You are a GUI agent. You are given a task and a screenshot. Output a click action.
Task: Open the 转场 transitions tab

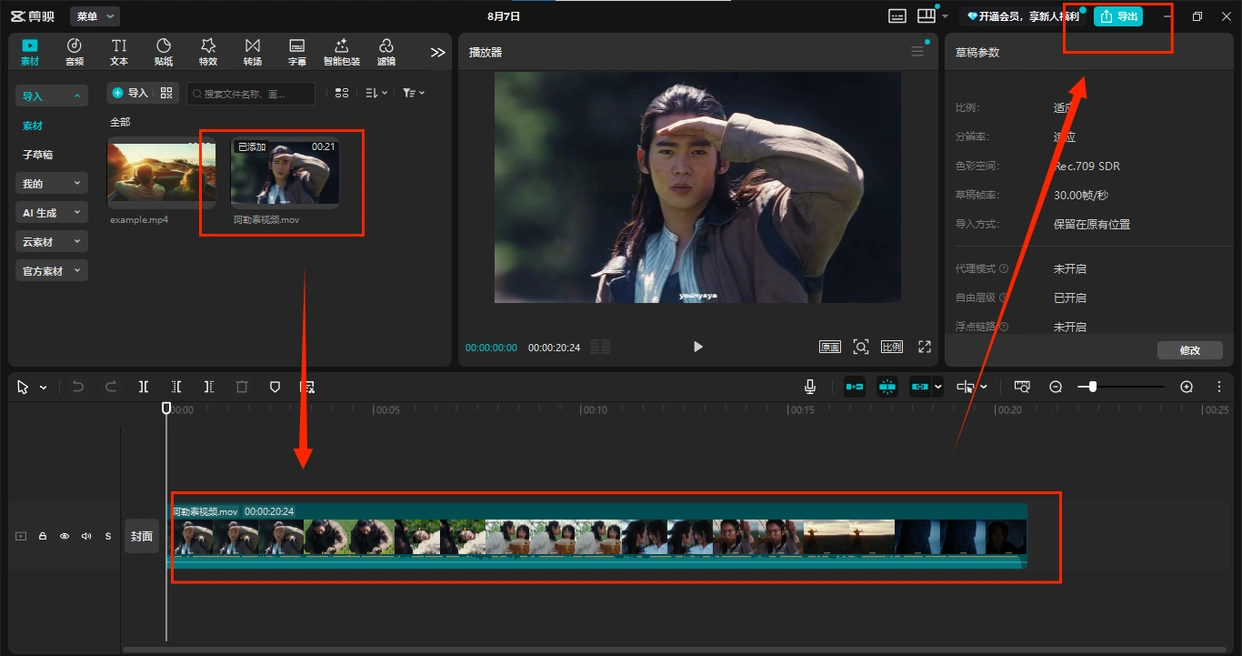coord(252,52)
